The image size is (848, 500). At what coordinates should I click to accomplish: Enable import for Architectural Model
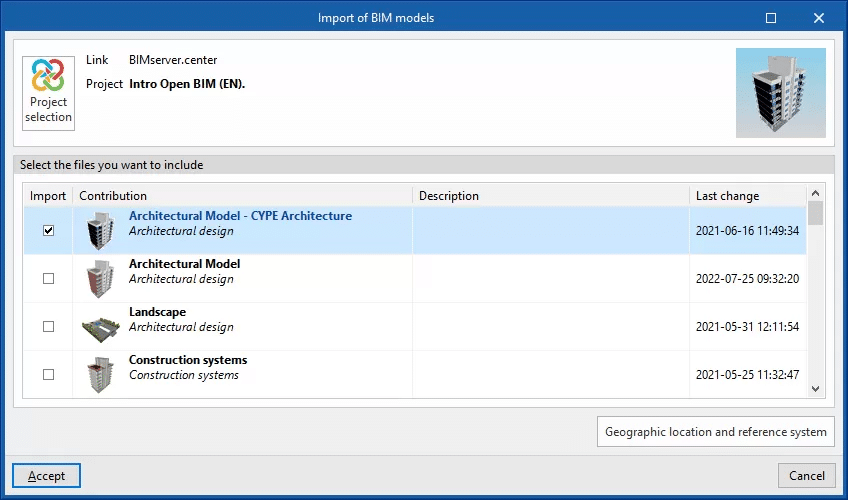(x=49, y=279)
